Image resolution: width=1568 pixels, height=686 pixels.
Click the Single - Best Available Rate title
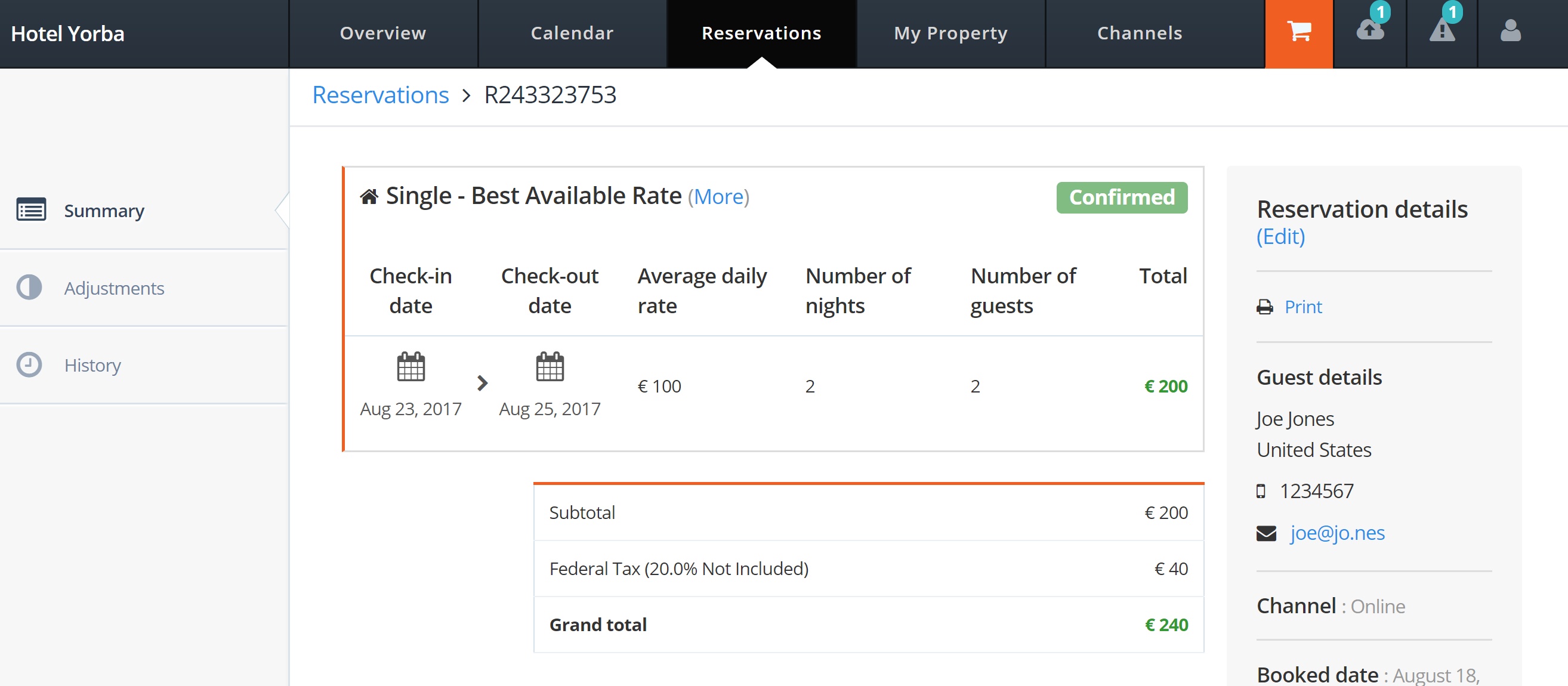[533, 196]
